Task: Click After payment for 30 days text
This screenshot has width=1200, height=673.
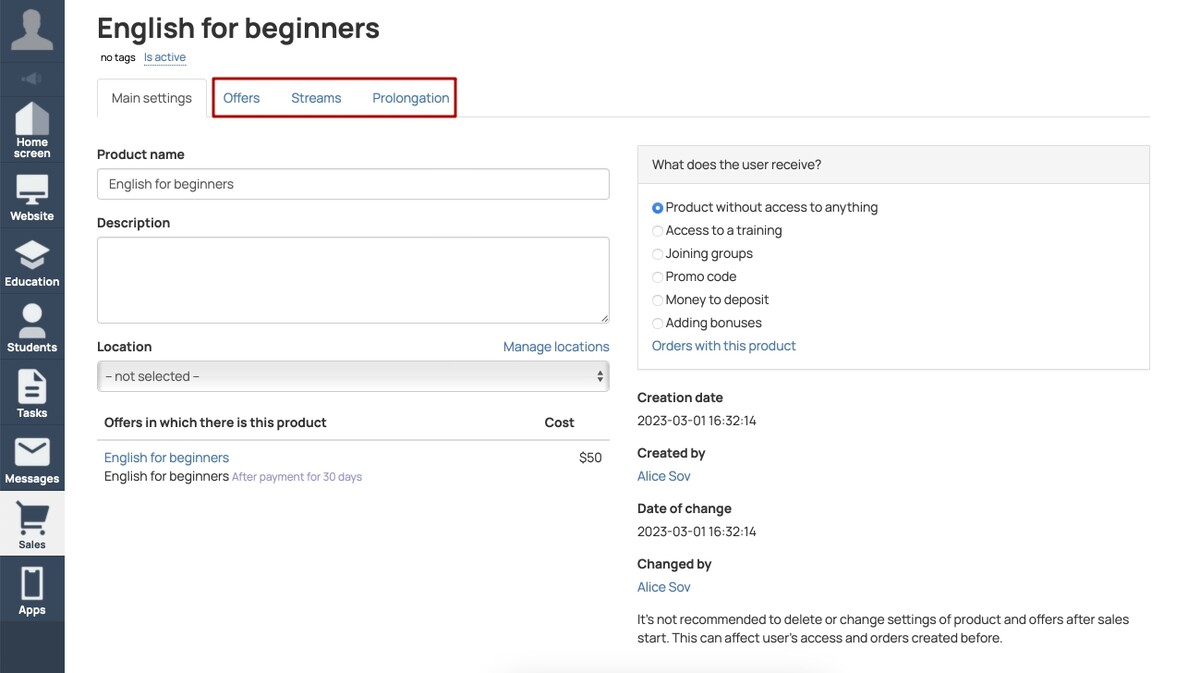Action: tap(297, 477)
